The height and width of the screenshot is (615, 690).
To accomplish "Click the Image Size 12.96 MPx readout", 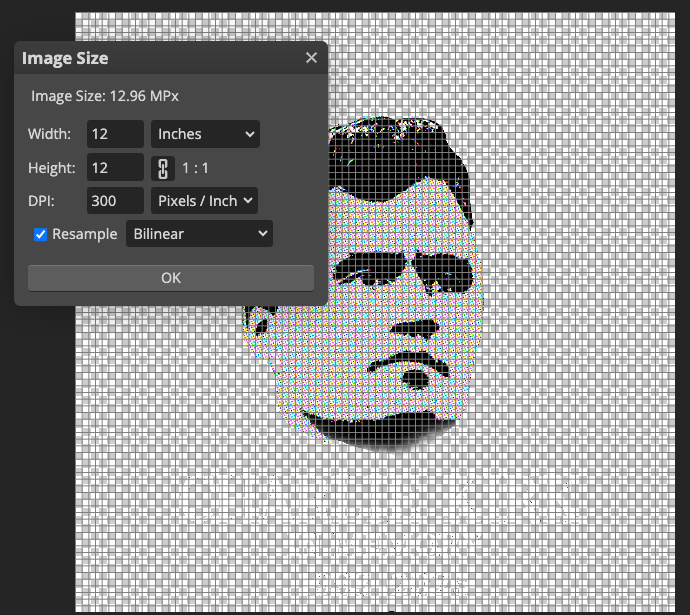I will [105, 96].
